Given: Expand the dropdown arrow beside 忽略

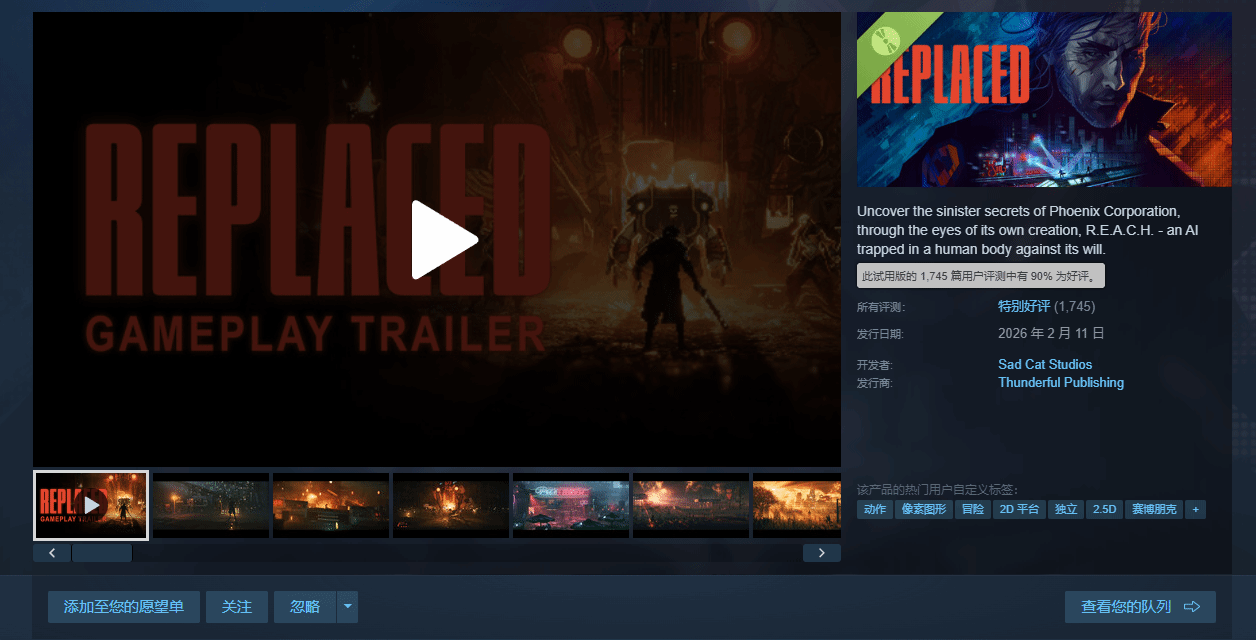Looking at the screenshot, I should [347, 607].
